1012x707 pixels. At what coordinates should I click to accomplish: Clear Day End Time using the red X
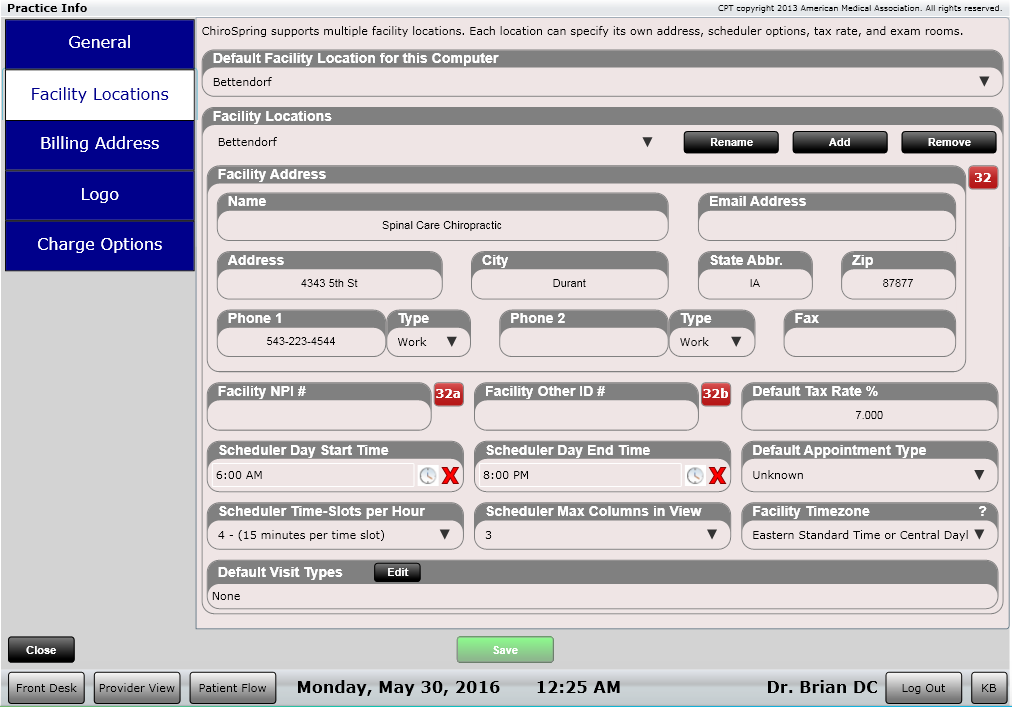pos(716,476)
